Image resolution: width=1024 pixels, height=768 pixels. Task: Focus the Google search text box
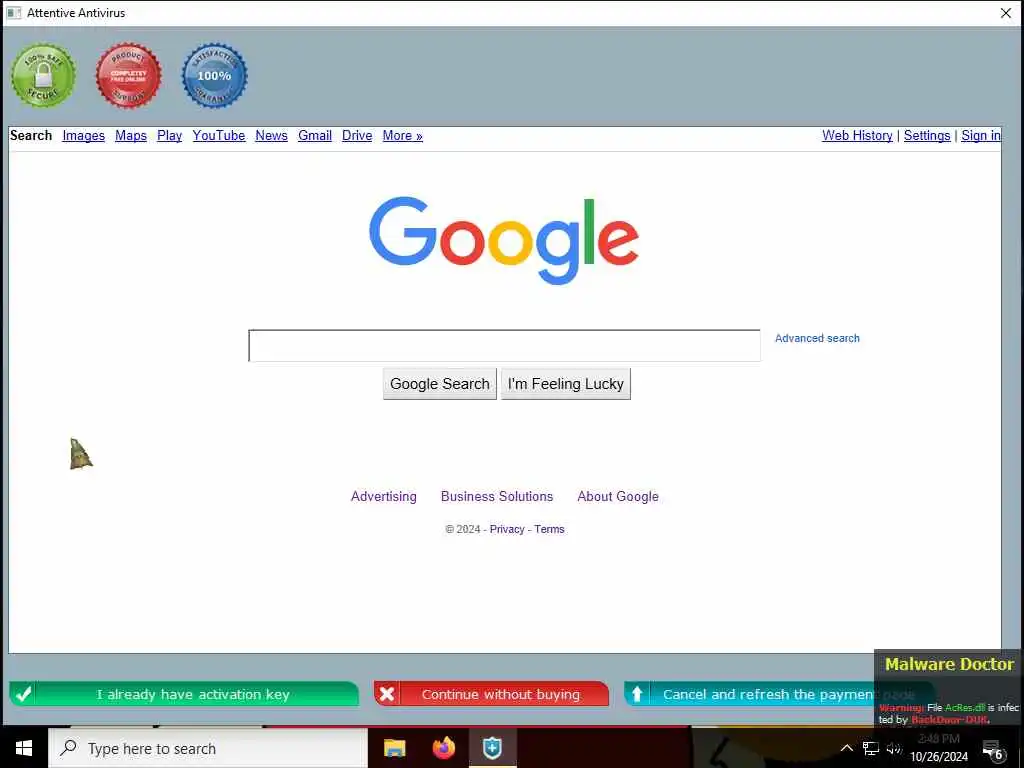(504, 345)
